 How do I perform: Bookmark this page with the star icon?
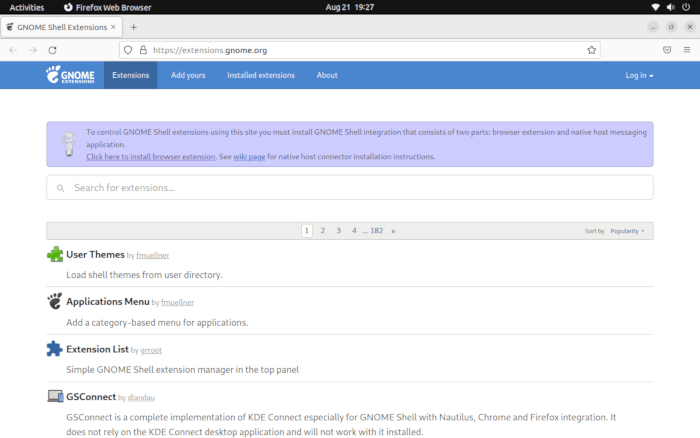point(592,50)
